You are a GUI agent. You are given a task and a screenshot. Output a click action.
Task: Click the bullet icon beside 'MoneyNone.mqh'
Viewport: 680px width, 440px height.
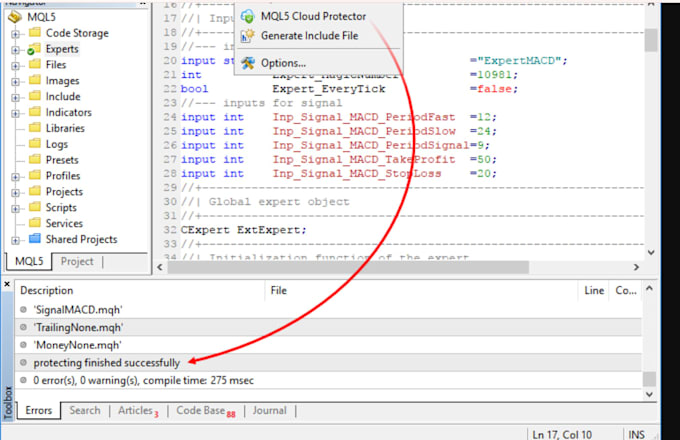(23, 345)
